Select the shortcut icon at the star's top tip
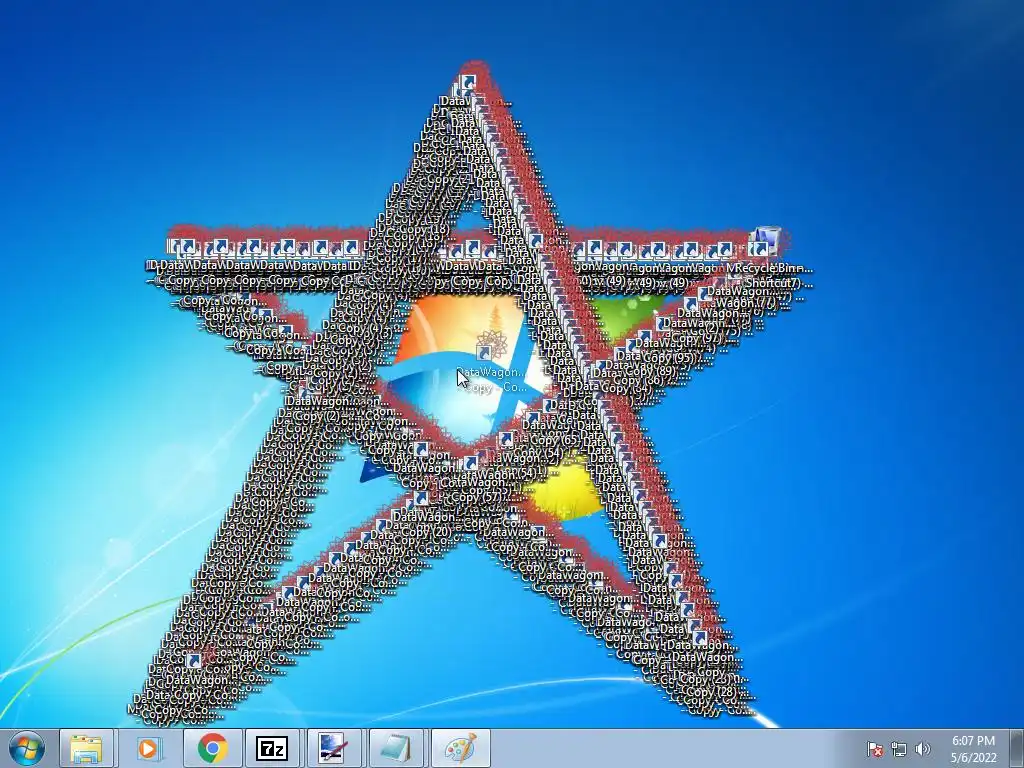 [467, 83]
